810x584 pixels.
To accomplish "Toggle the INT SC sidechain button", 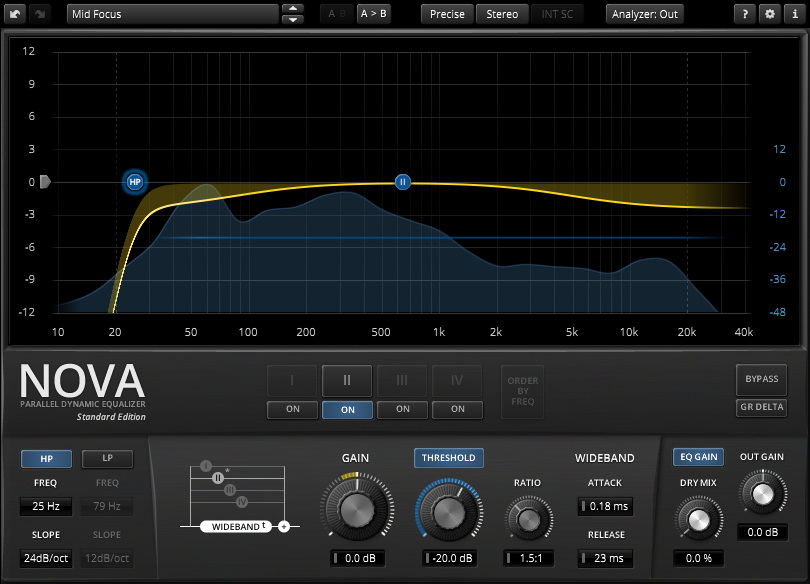I will (557, 14).
